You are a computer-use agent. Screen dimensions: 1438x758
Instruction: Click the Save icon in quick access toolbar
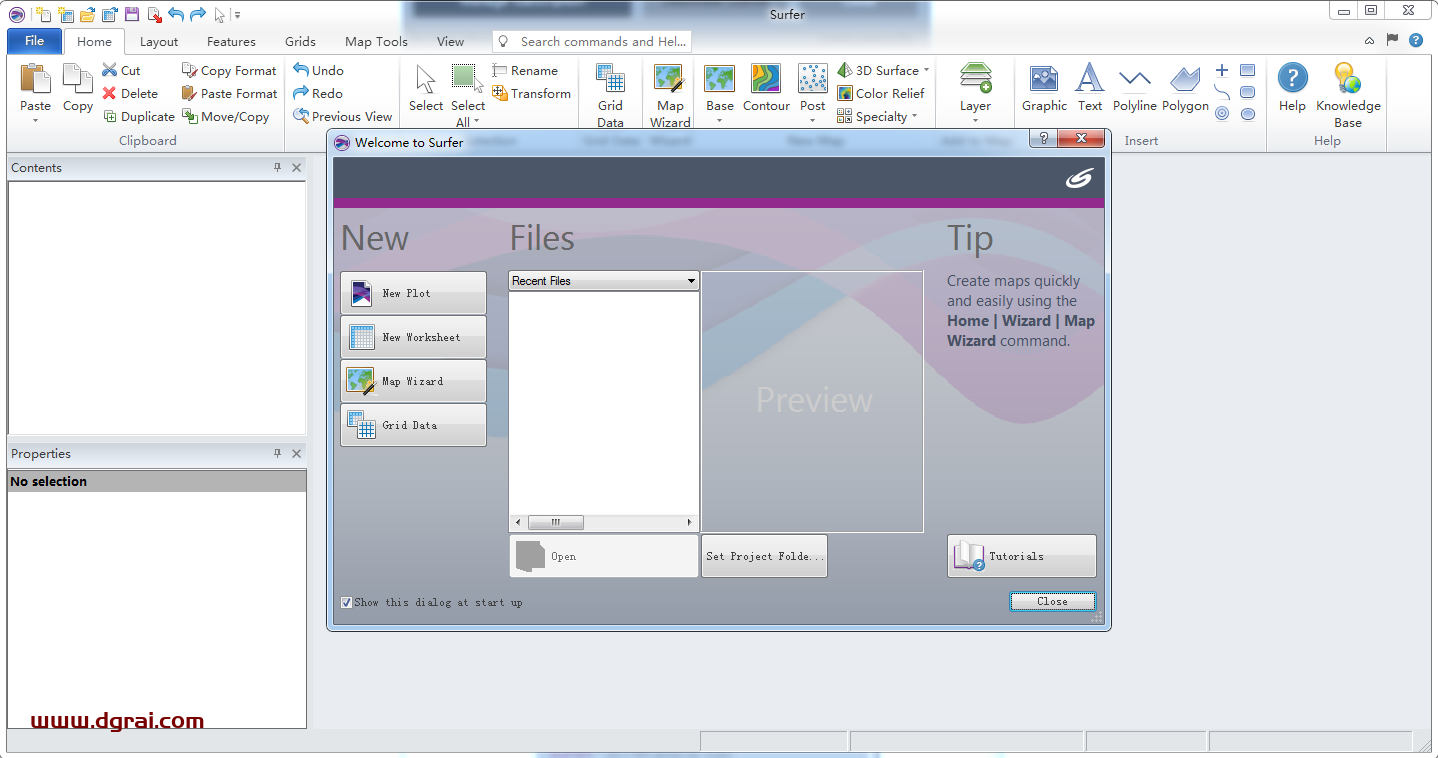[x=131, y=14]
